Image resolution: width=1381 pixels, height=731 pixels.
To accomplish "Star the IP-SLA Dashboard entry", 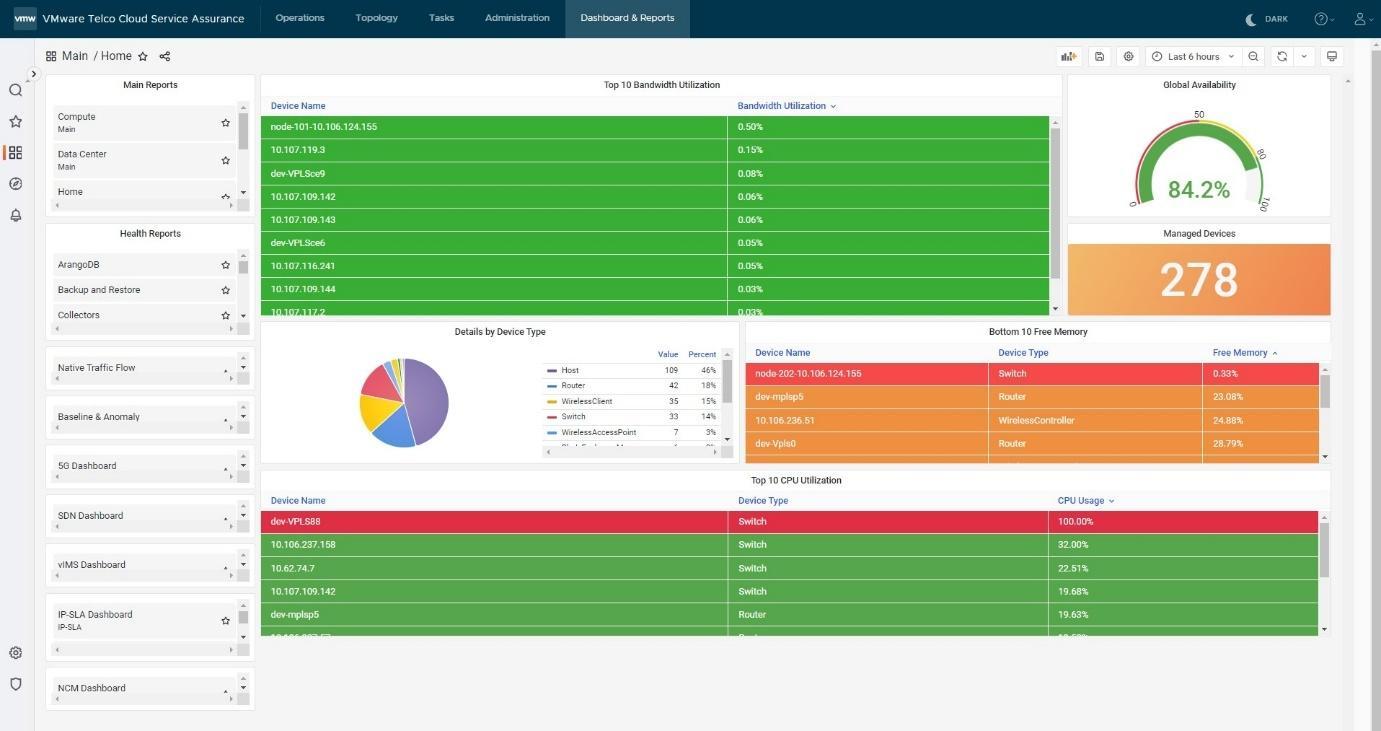I will point(226,621).
